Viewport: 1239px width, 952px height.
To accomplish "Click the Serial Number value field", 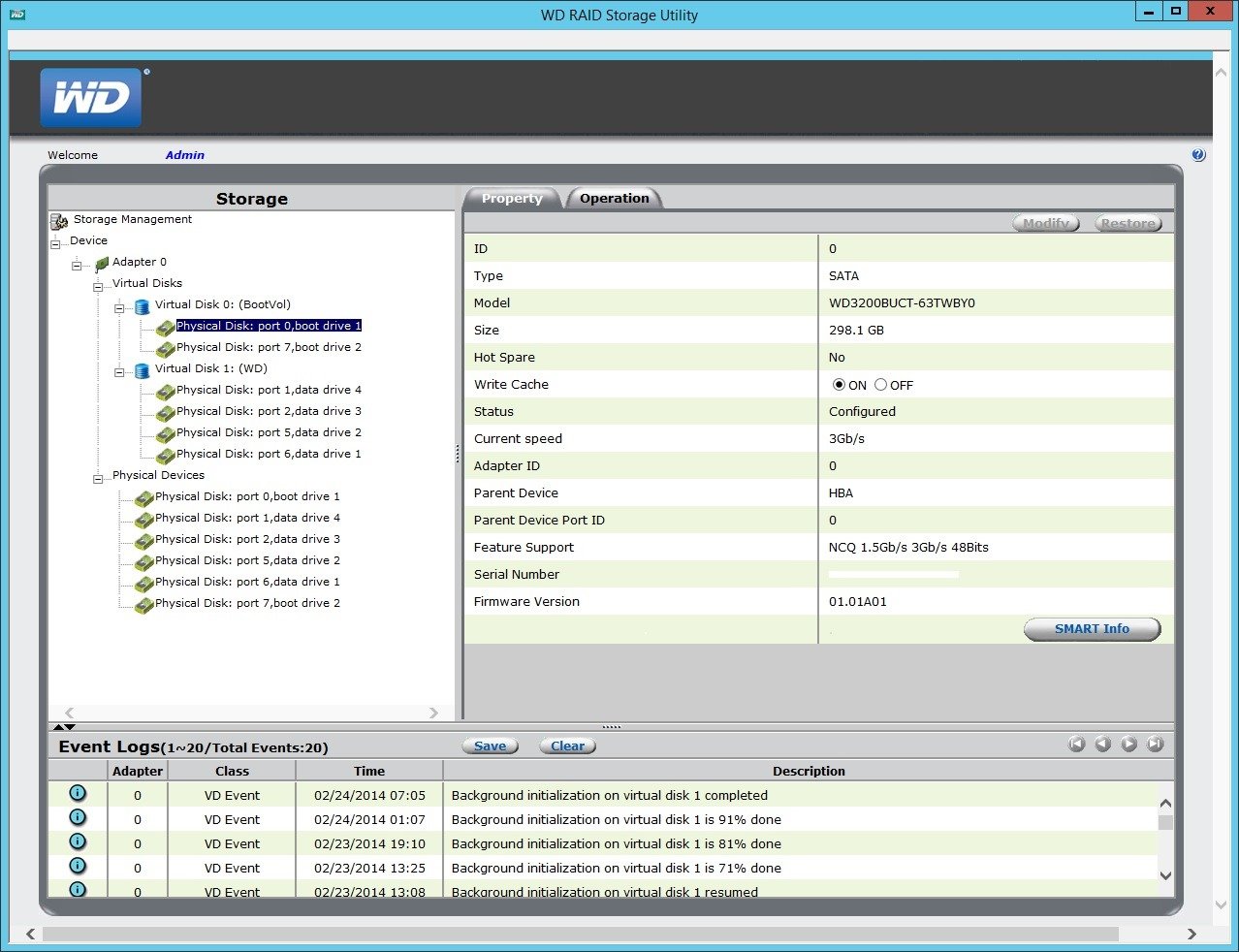I will tap(894, 575).
